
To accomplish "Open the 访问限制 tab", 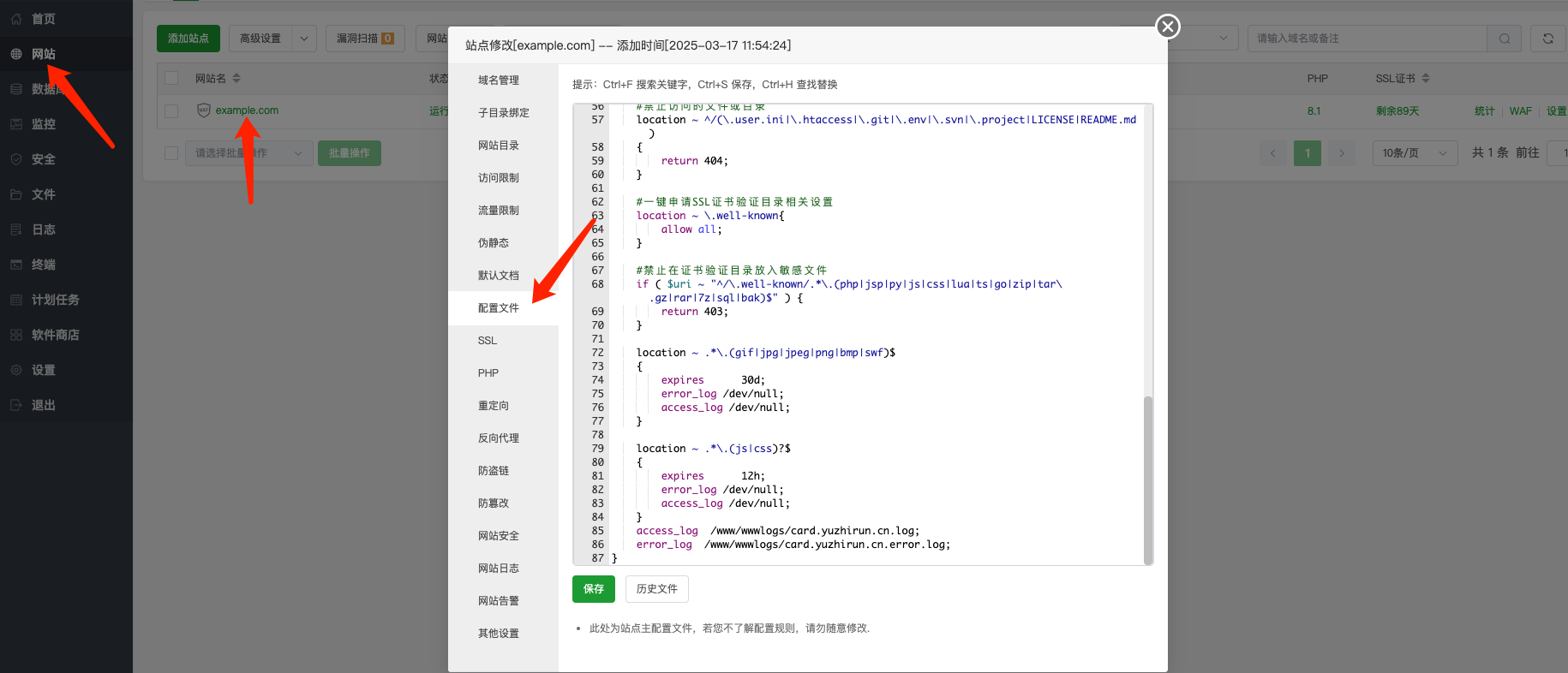I will coord(503,178).
